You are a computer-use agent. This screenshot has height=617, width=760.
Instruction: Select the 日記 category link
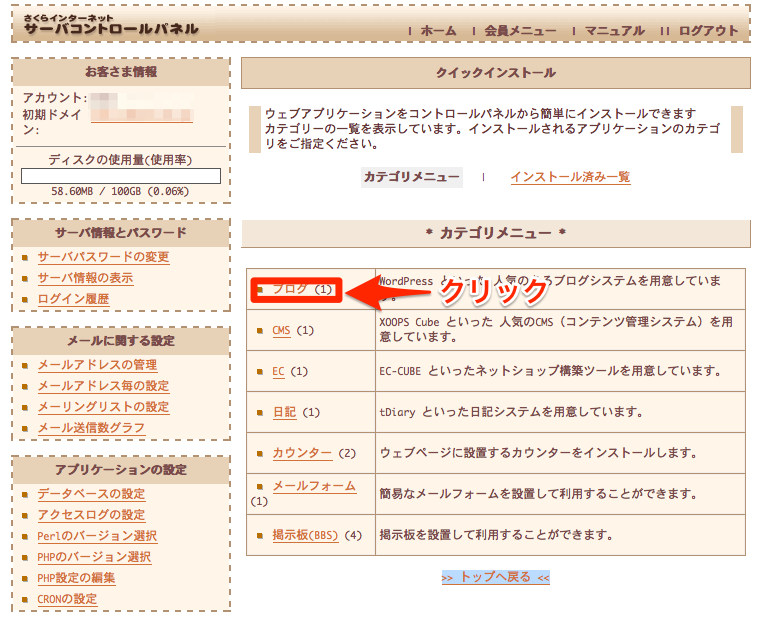pyautogui.click(x=285, y=412)
